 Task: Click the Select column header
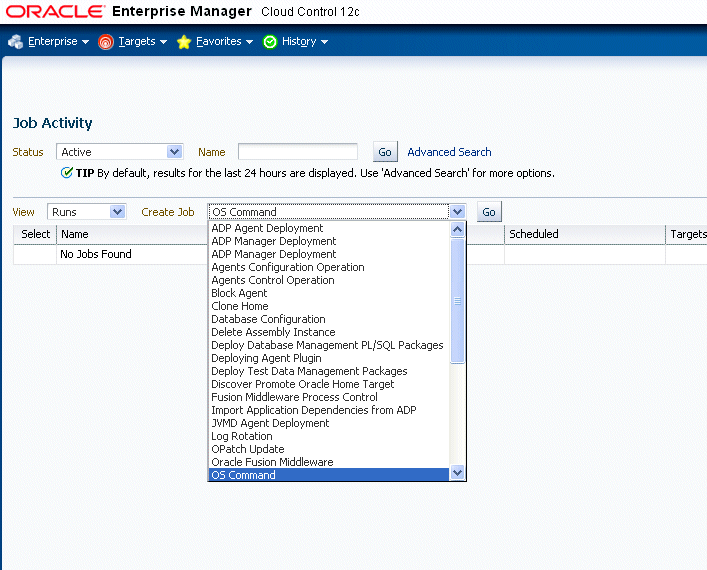[36, 234]
